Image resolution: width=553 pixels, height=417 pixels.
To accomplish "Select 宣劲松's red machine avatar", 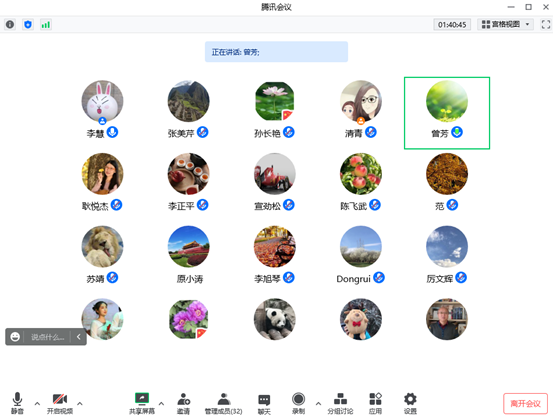I will tap(275, 174).
